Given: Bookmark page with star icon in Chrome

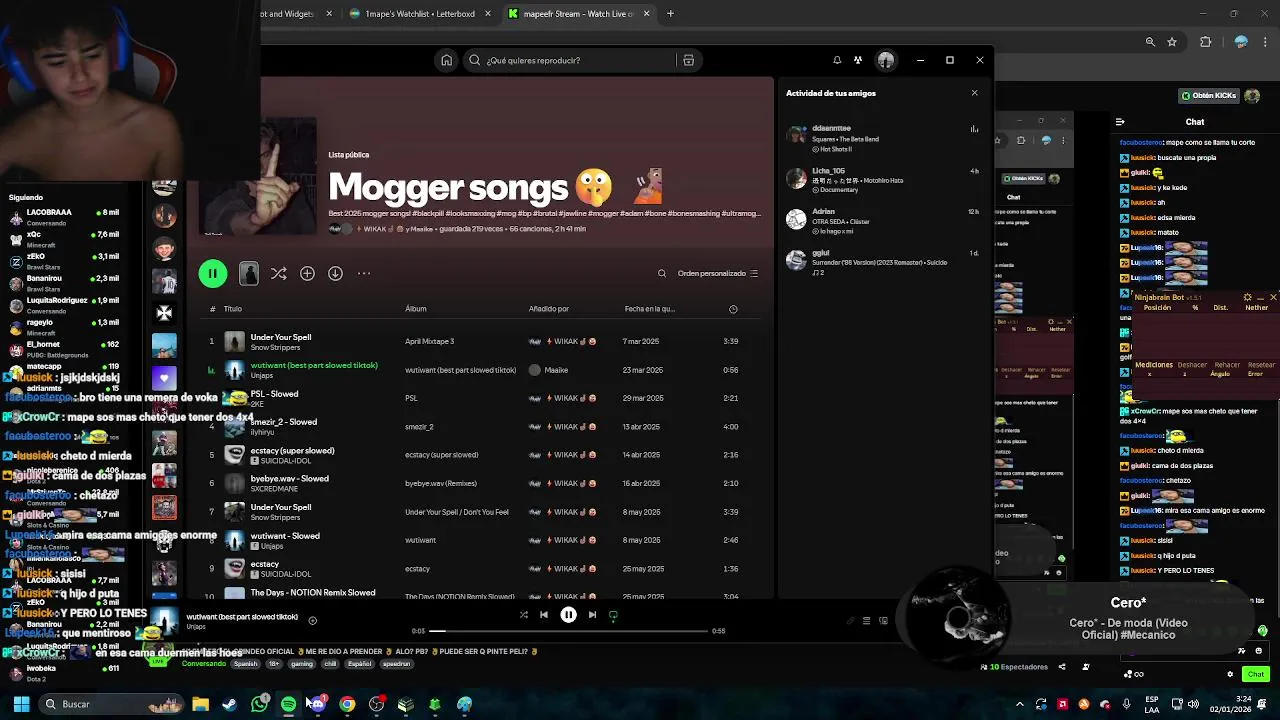Looking at the screenshot, I should 1172,42.
